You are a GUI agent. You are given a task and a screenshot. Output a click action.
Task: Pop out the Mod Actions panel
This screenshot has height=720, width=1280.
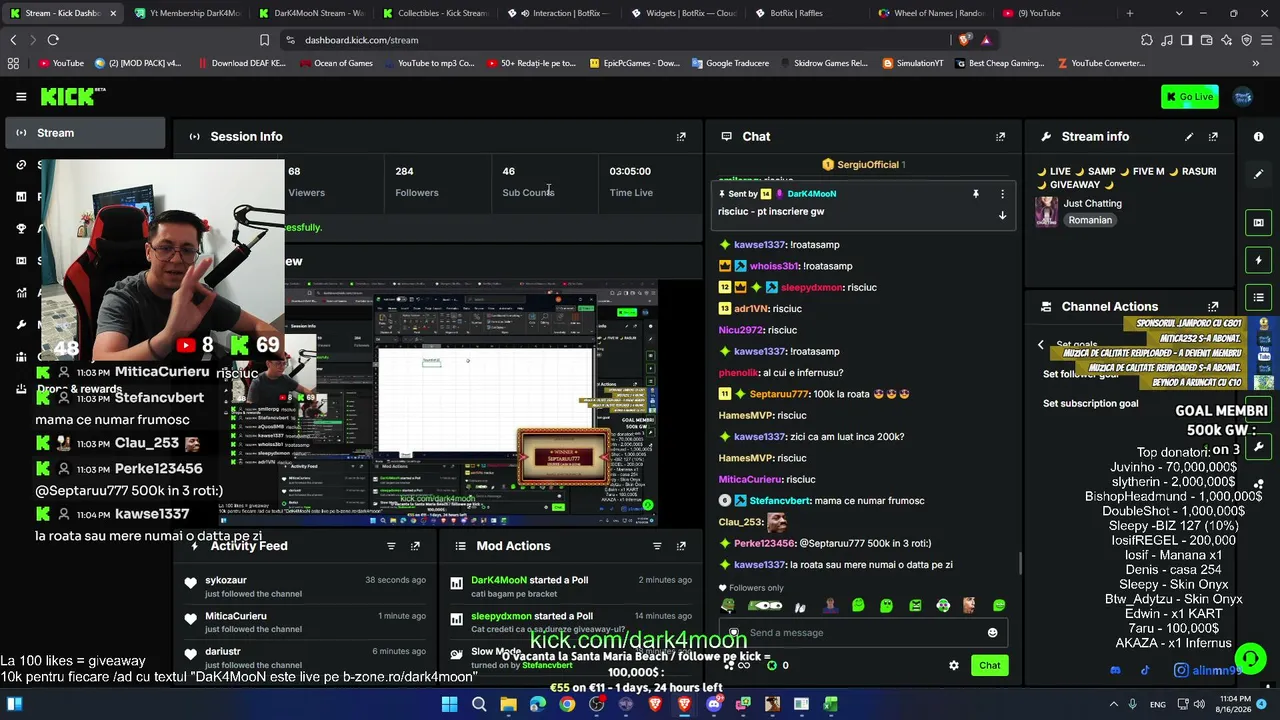click(681, 546)
